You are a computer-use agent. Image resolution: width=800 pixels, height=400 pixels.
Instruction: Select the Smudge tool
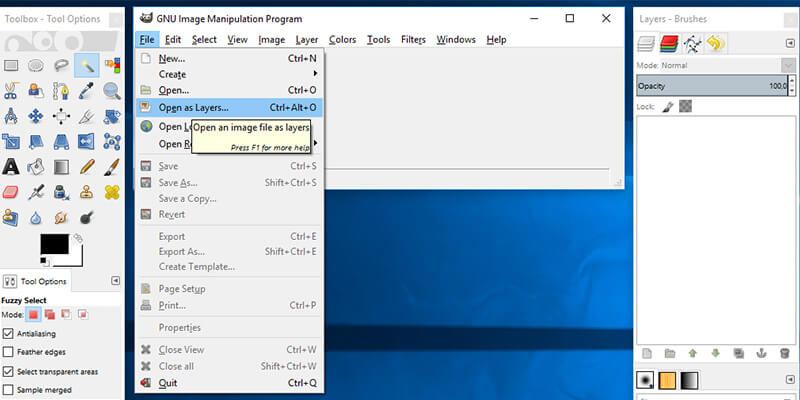[61, 218]
